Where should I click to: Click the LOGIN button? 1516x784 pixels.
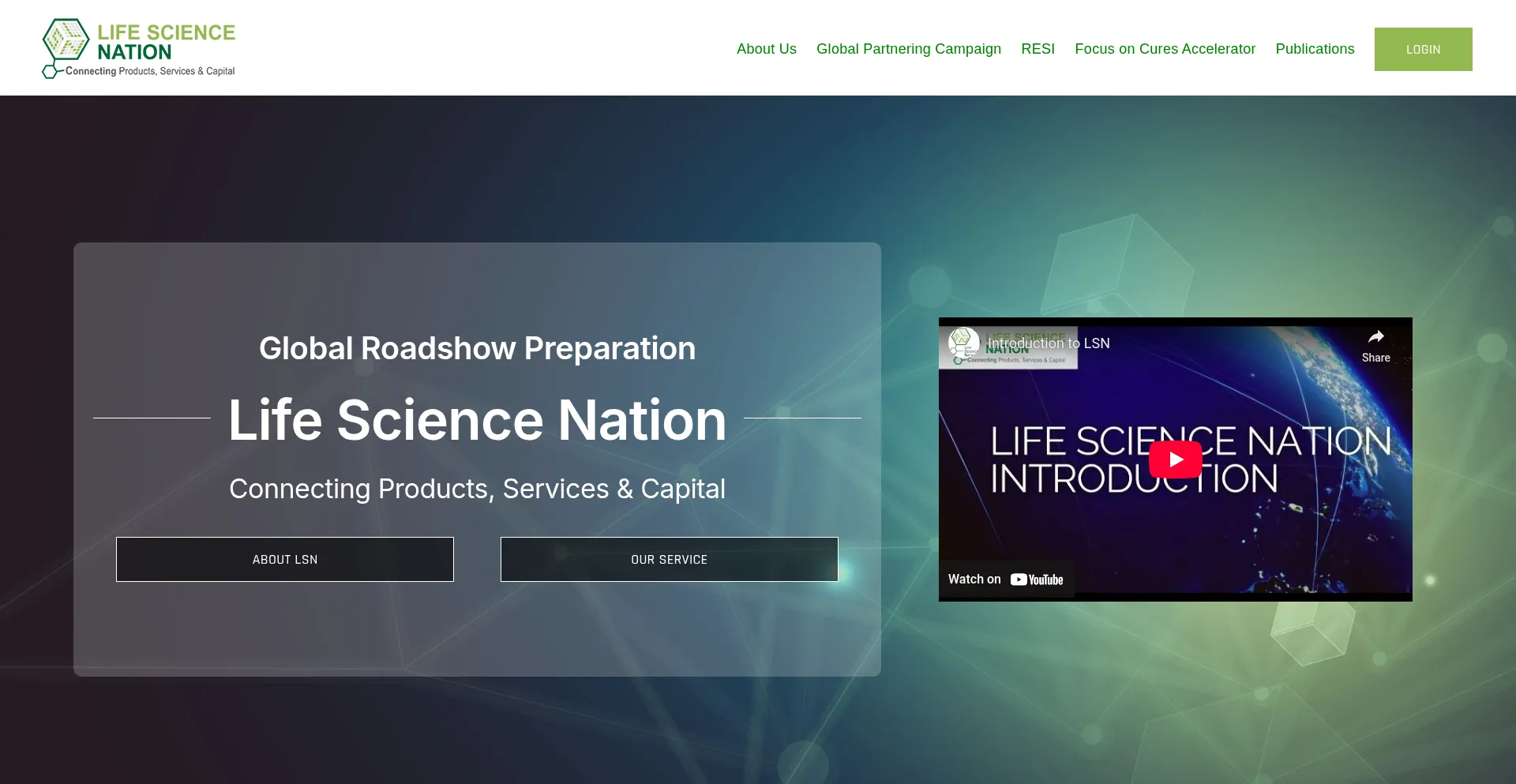pos(1423,49)
